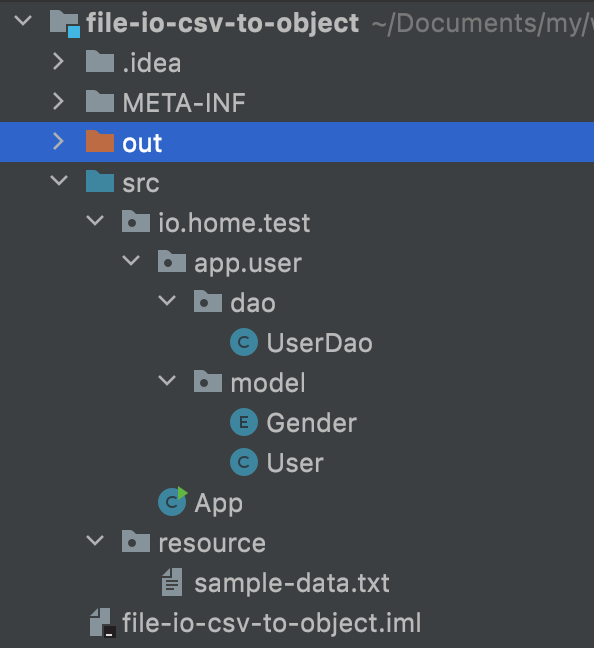Collapse the model package
594x648 pixels.
(167, 380)
